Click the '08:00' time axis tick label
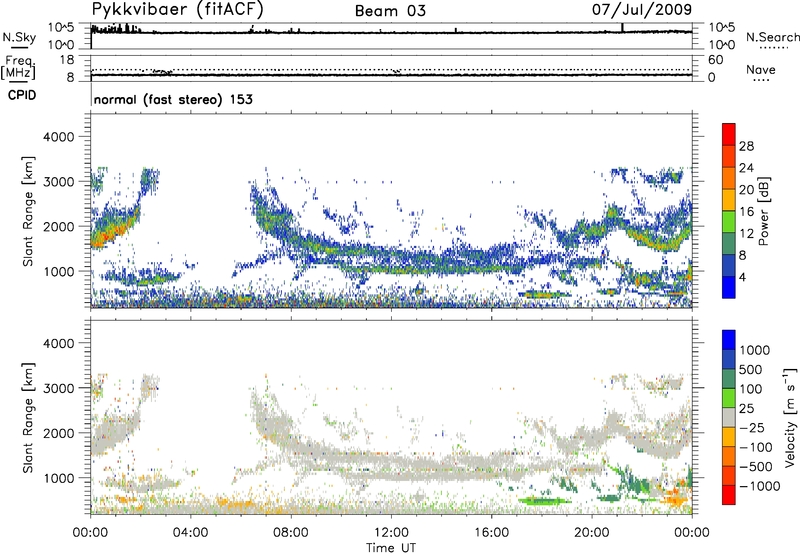This screenshot has height=554, width=800. coord(291,533)
